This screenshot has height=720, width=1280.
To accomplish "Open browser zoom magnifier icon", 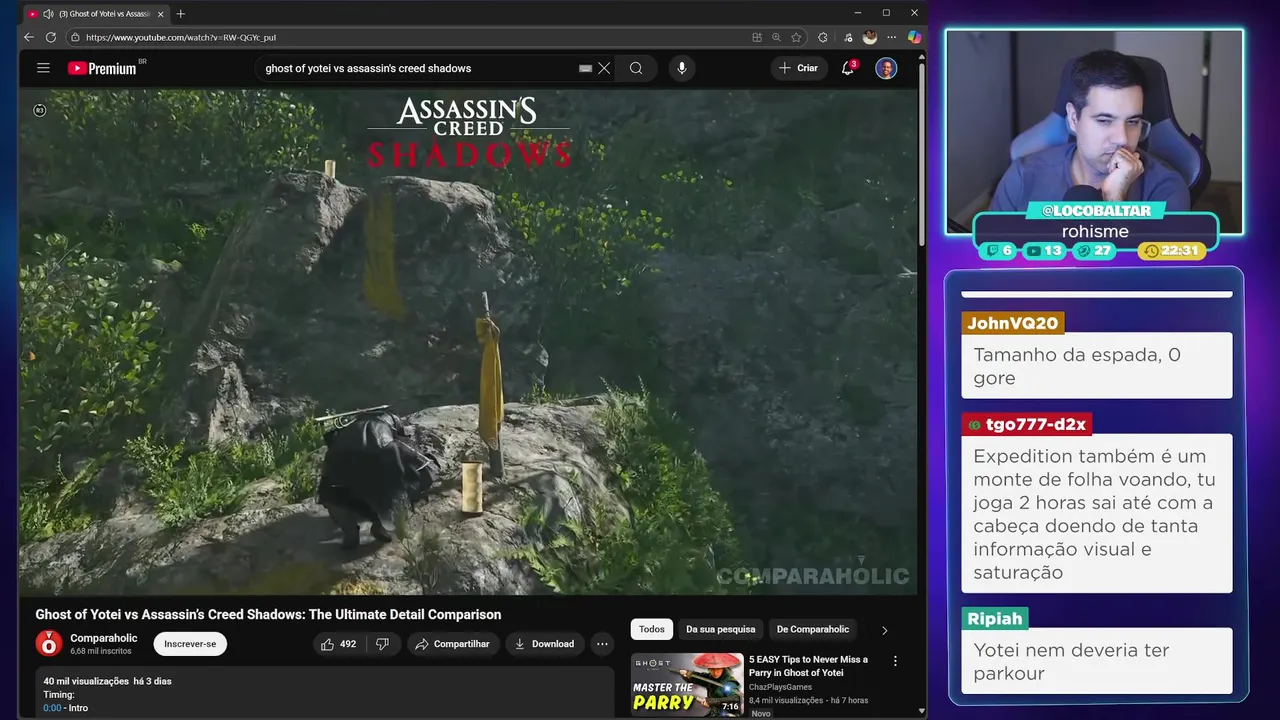I will pos(776,37).
